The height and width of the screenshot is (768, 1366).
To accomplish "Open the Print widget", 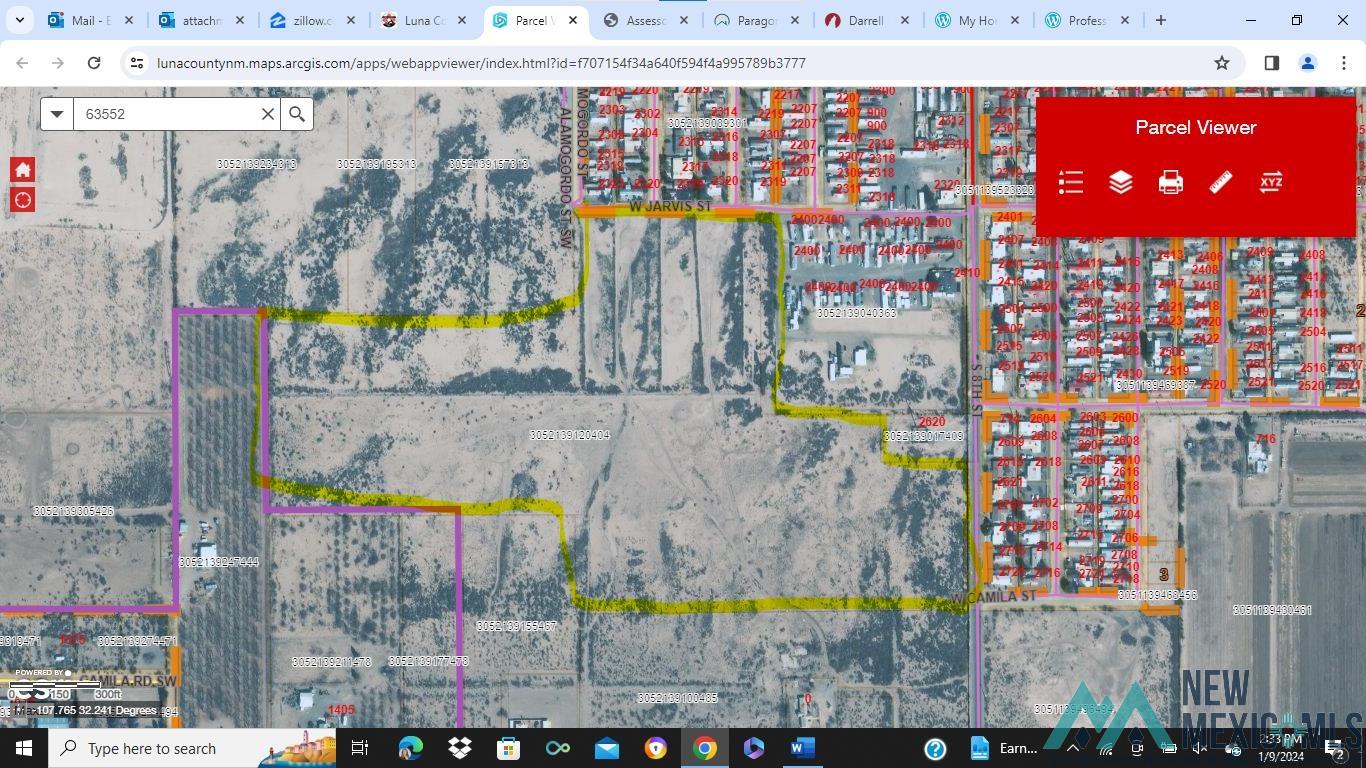I will point(1171,182).
